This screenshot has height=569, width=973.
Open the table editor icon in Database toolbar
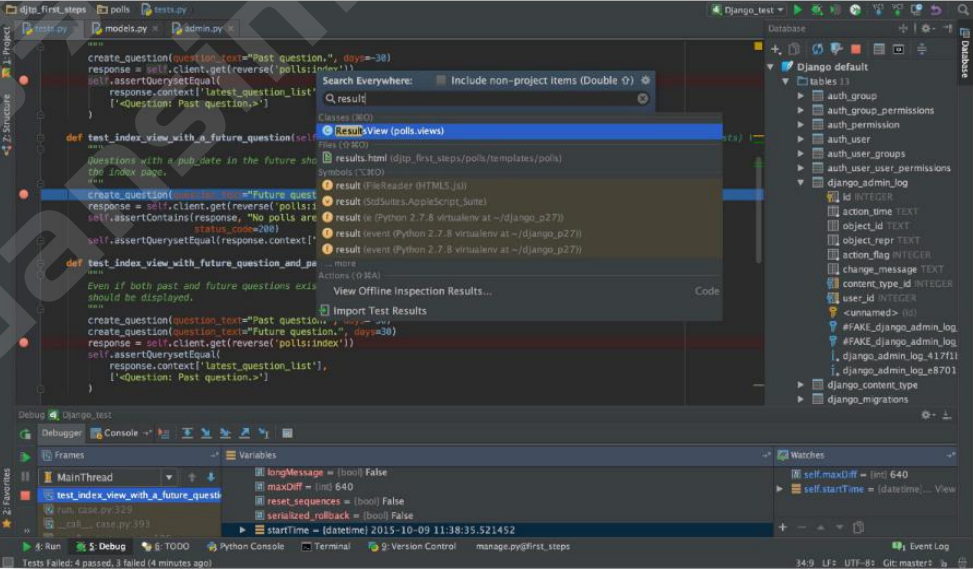(x=879, y=49)
